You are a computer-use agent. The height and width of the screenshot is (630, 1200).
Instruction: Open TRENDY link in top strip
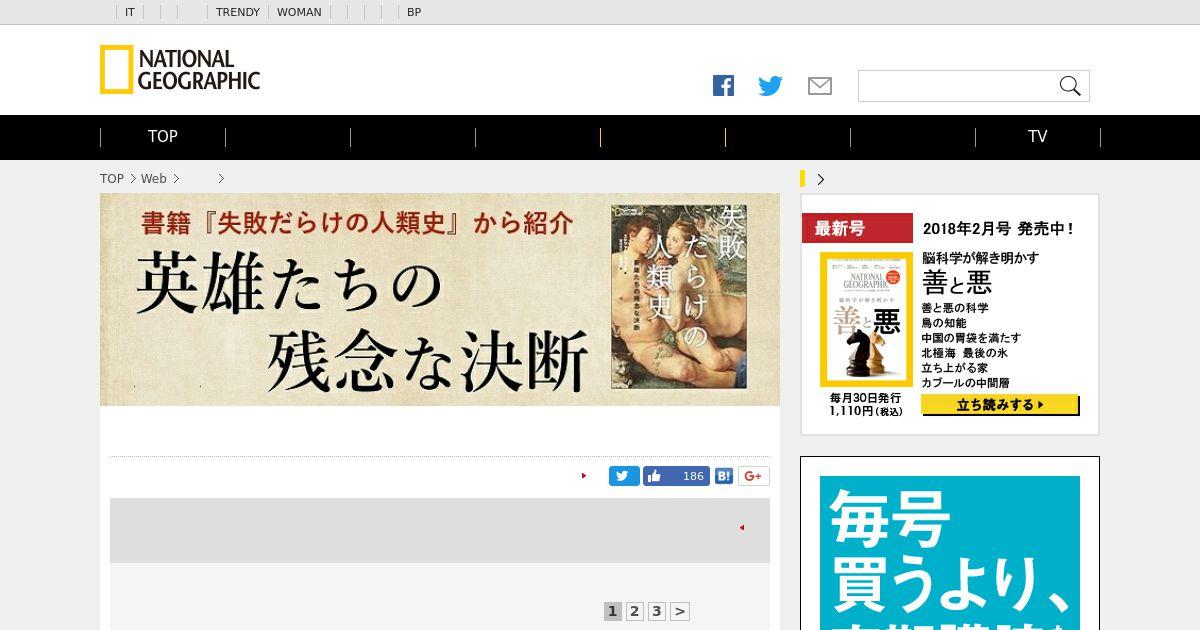(238, 12)
